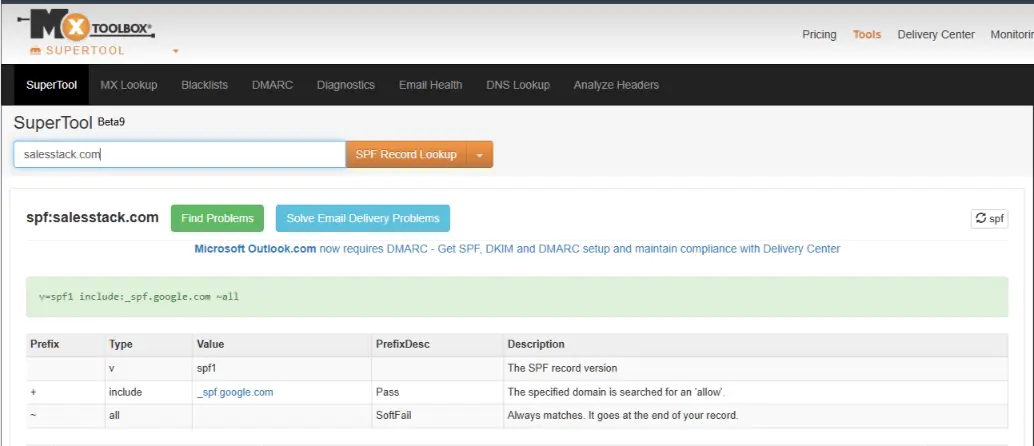Open the Pricing page

click(x=819, y=34)
